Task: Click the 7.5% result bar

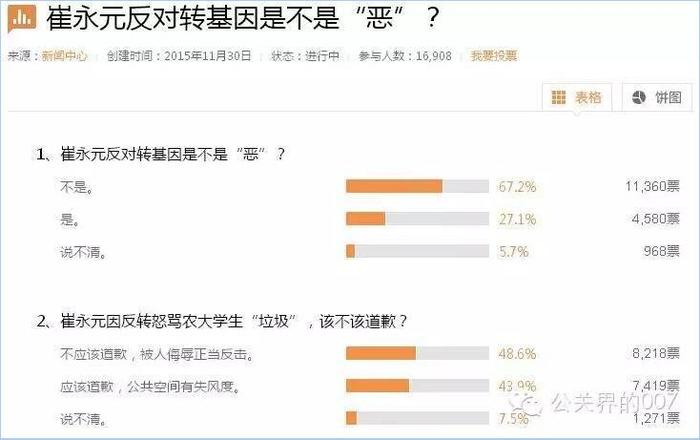Action: pyautogui.click(x=417, y=418)
